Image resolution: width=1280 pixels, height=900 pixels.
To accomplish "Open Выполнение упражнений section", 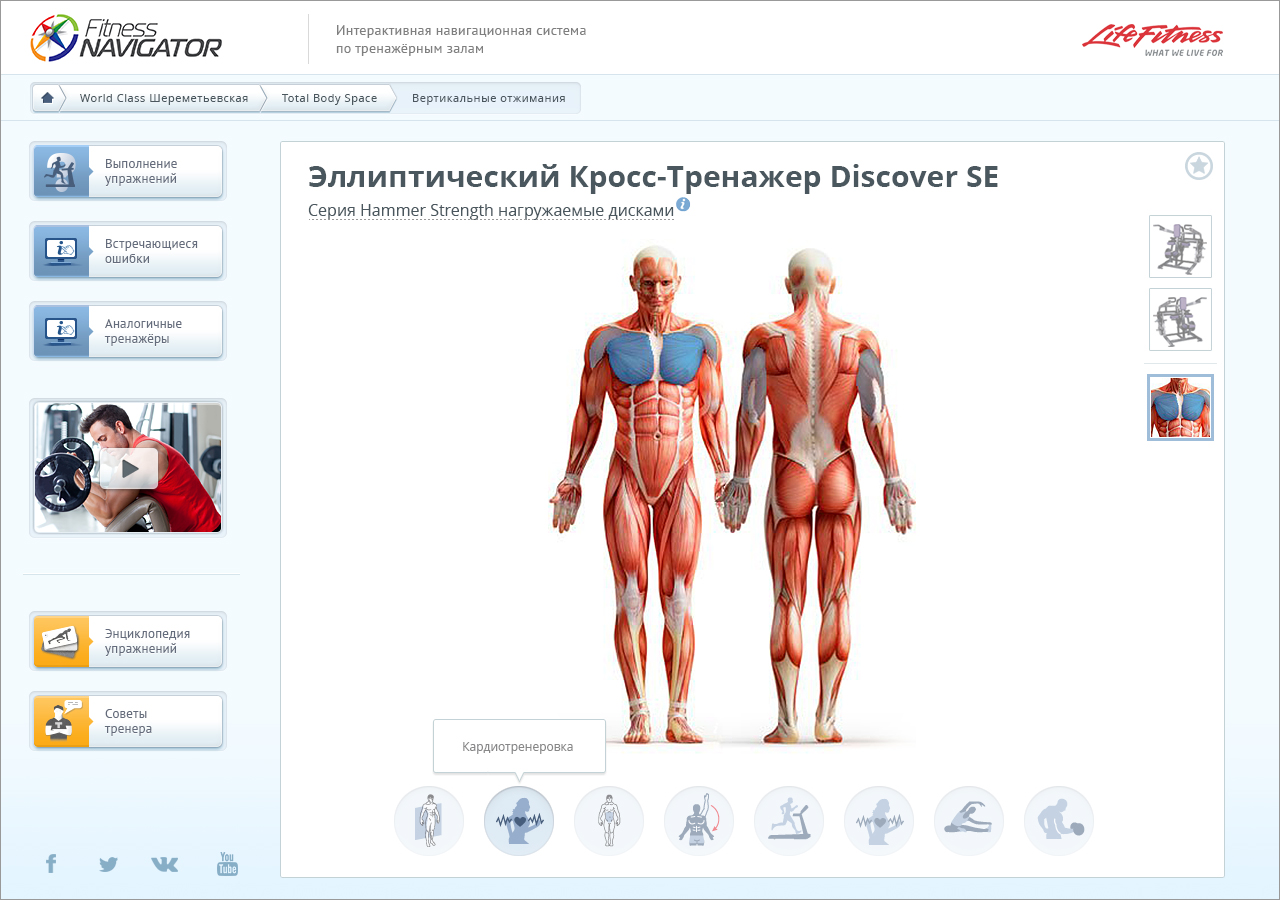I will click(x=128, y=171).
